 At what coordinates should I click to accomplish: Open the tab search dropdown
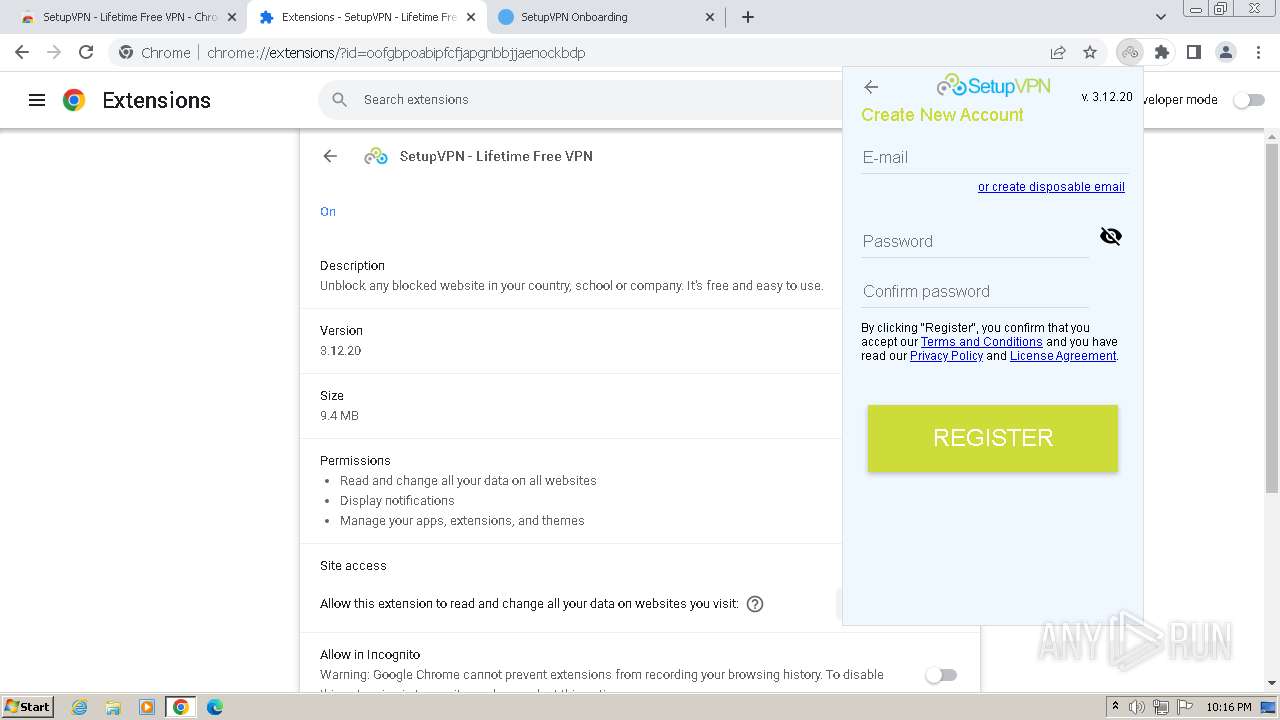click(1161, 17)
